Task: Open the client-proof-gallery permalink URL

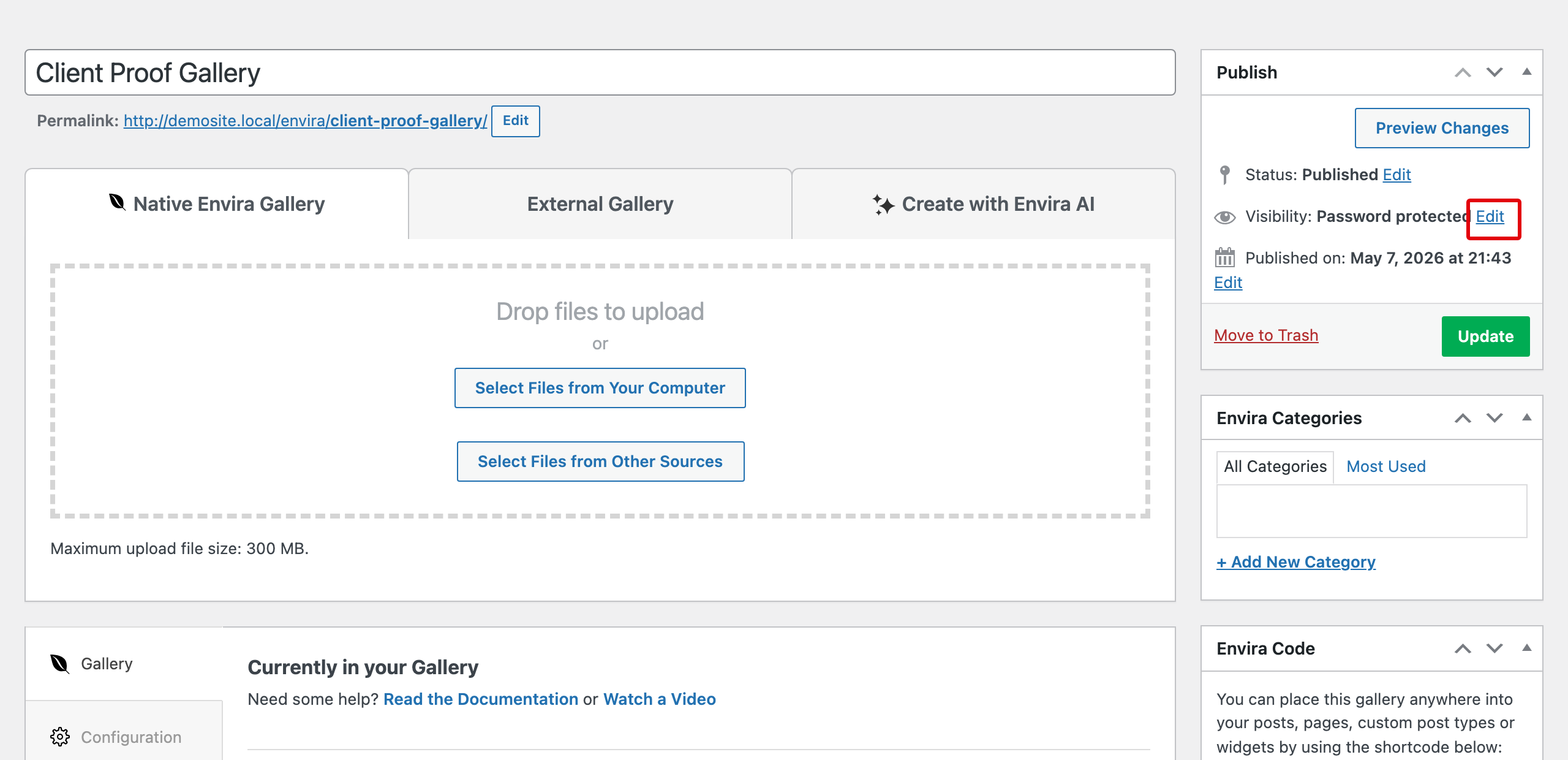Action: coord(305,121)
